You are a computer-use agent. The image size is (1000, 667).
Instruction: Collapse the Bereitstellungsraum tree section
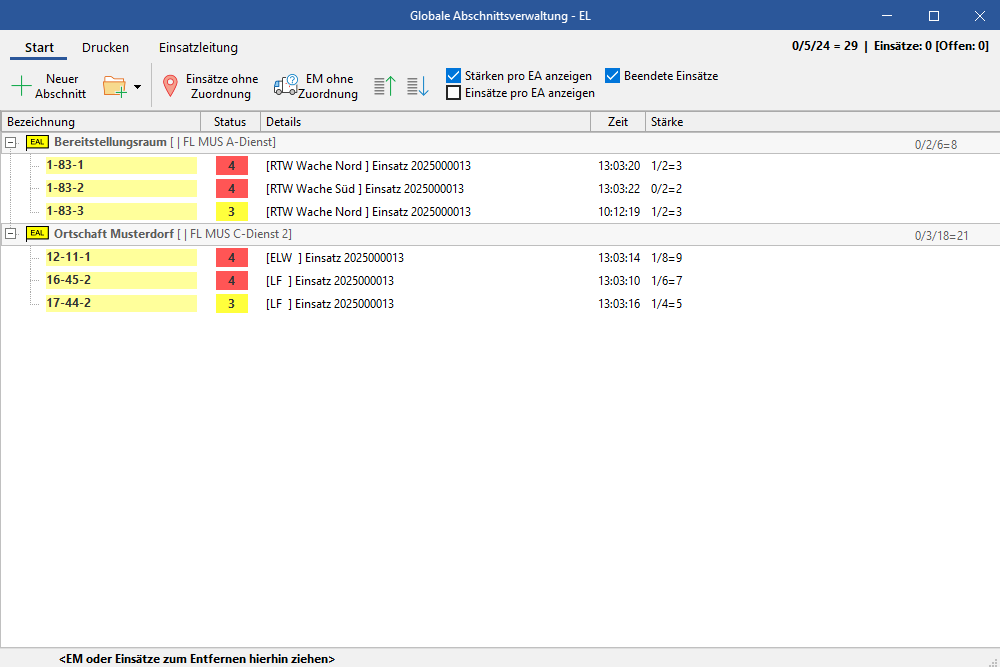pyautogui.click(x=10, y=143)
